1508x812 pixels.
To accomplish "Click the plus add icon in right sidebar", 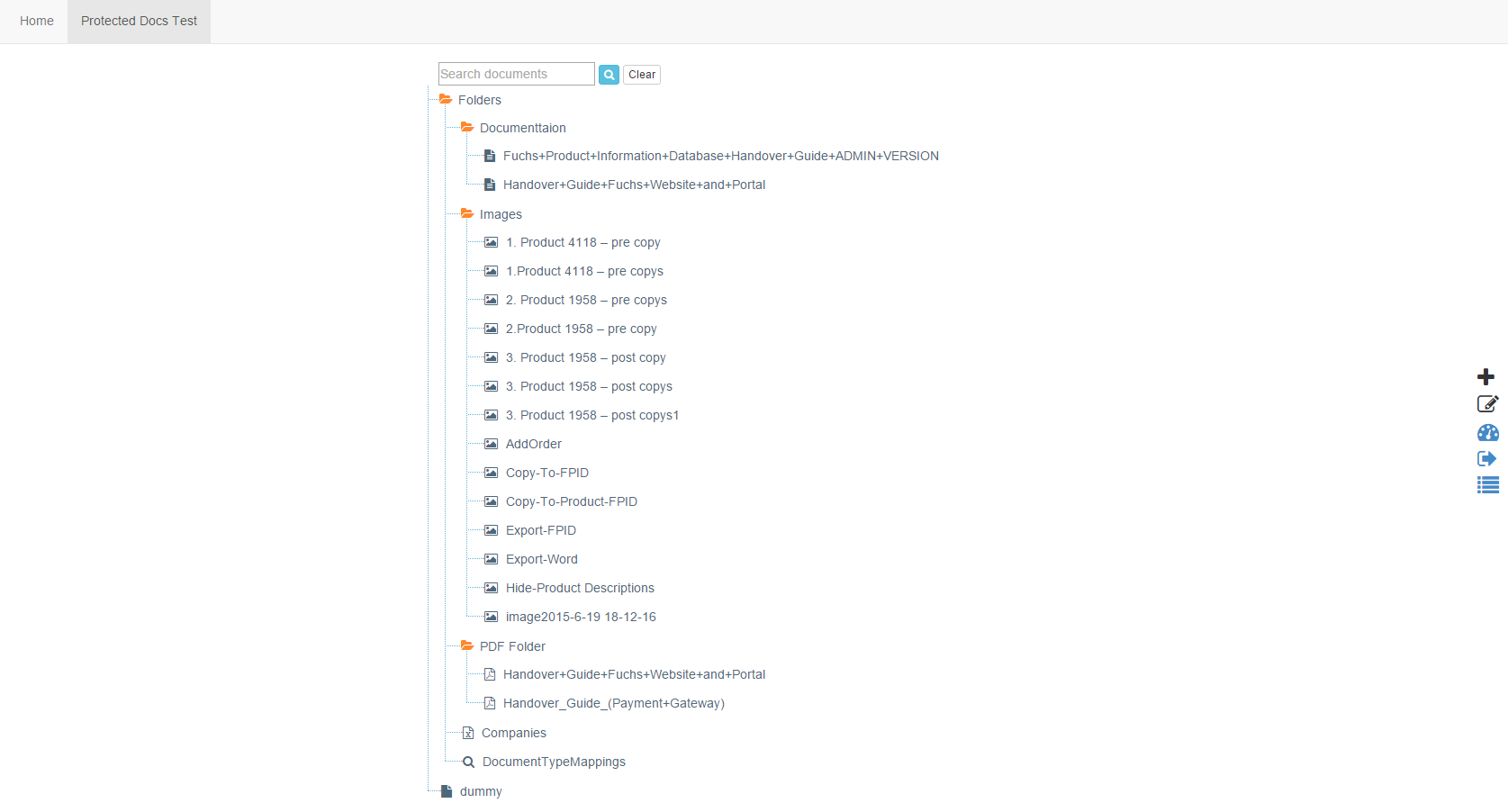I will point(1485,376).
